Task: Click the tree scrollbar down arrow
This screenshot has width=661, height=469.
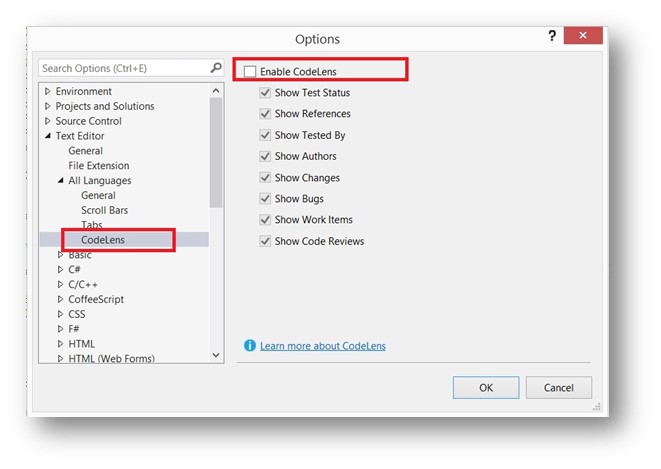Action: 216,355
